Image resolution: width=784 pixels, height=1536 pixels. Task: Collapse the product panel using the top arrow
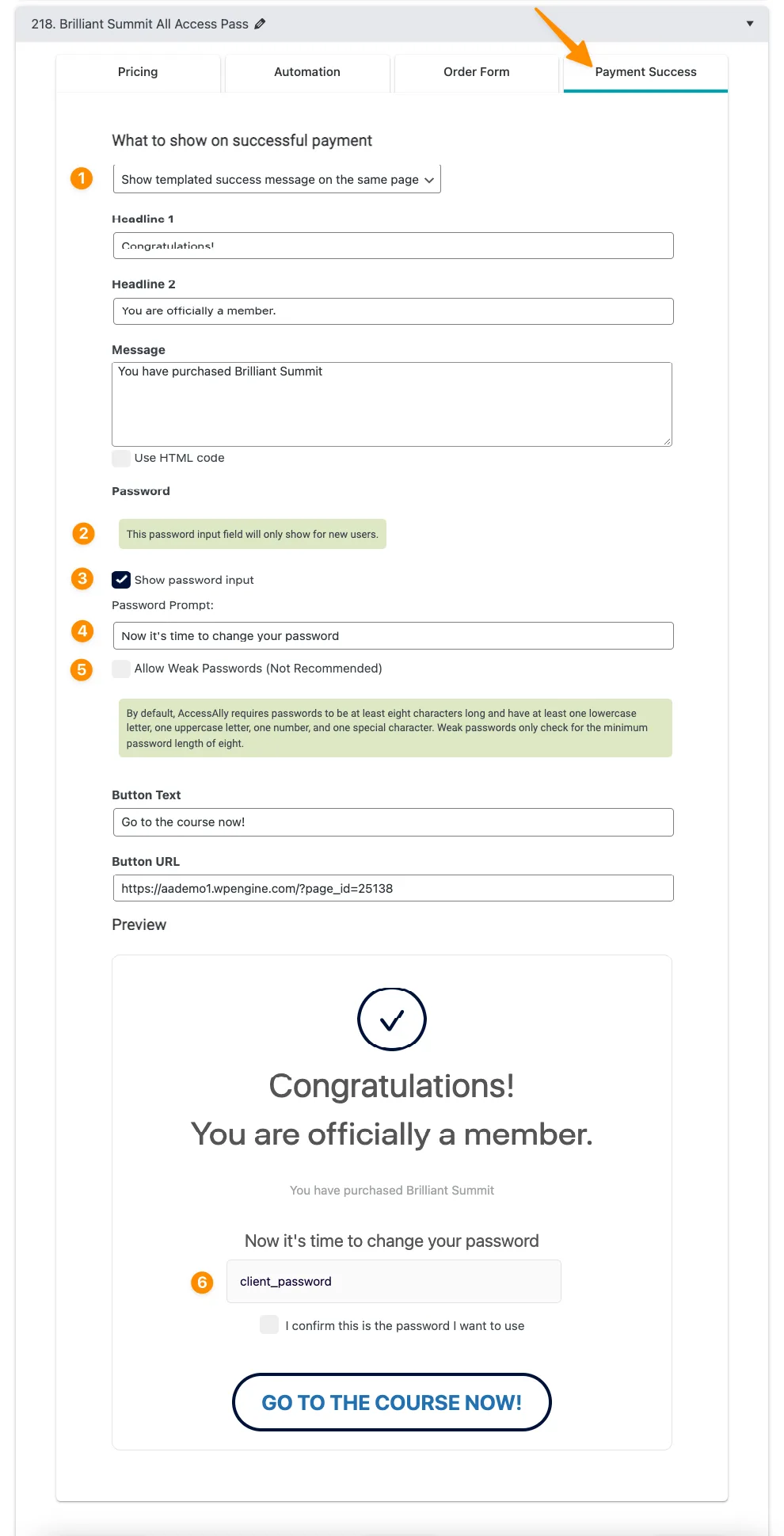pyautogui.click(x=749, y=24)
